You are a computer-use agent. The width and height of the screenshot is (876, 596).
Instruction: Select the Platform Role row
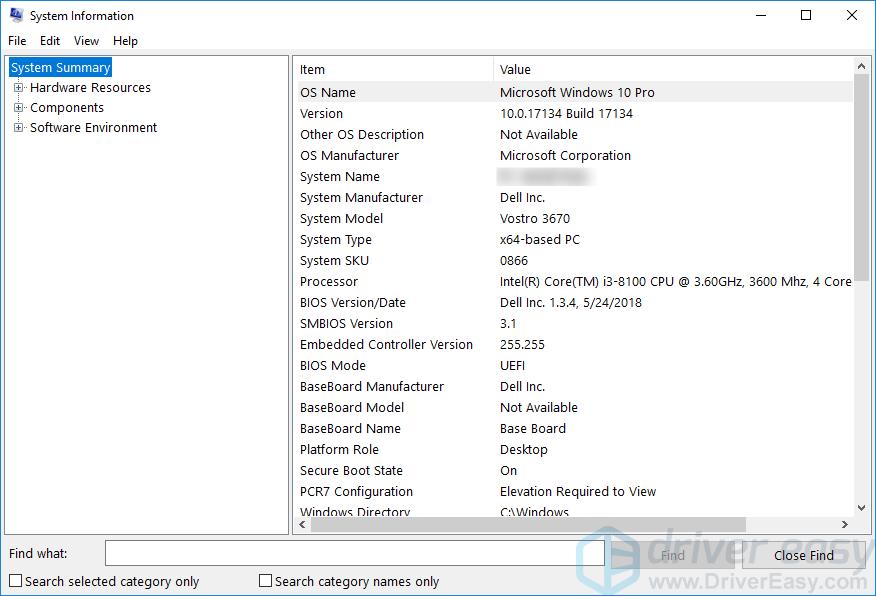[575, 450]
